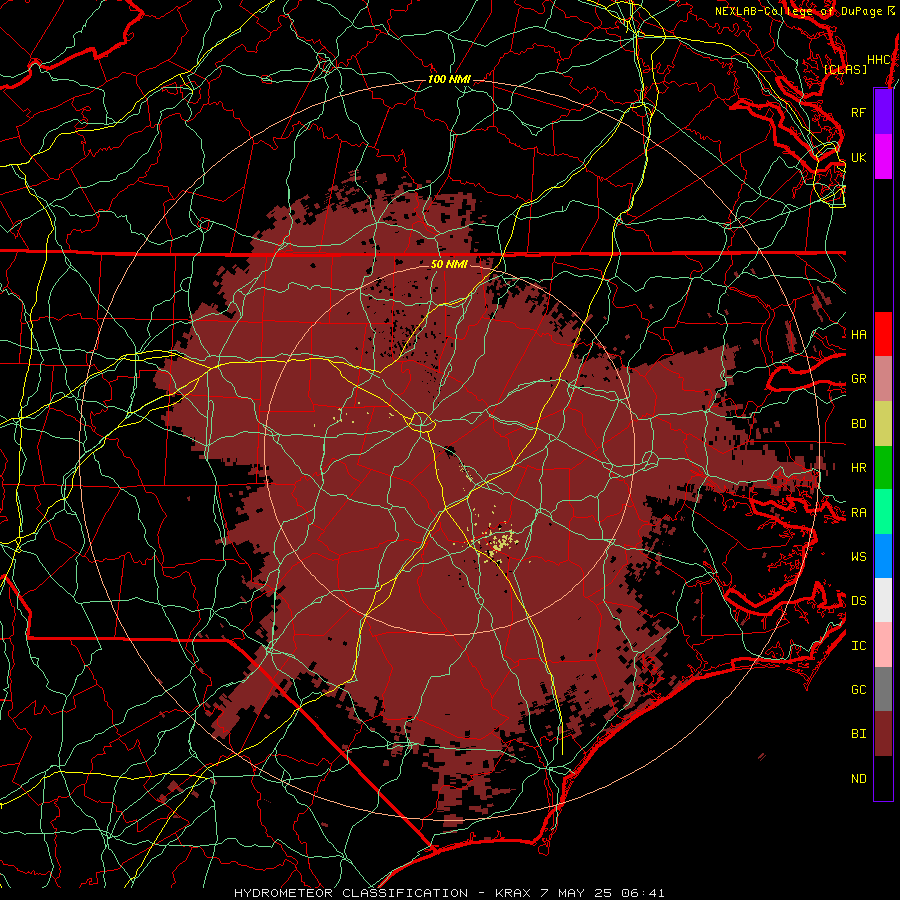Click the DS legend label
The height and width of the screenshot is (900, 900).
tap(858, 601)
